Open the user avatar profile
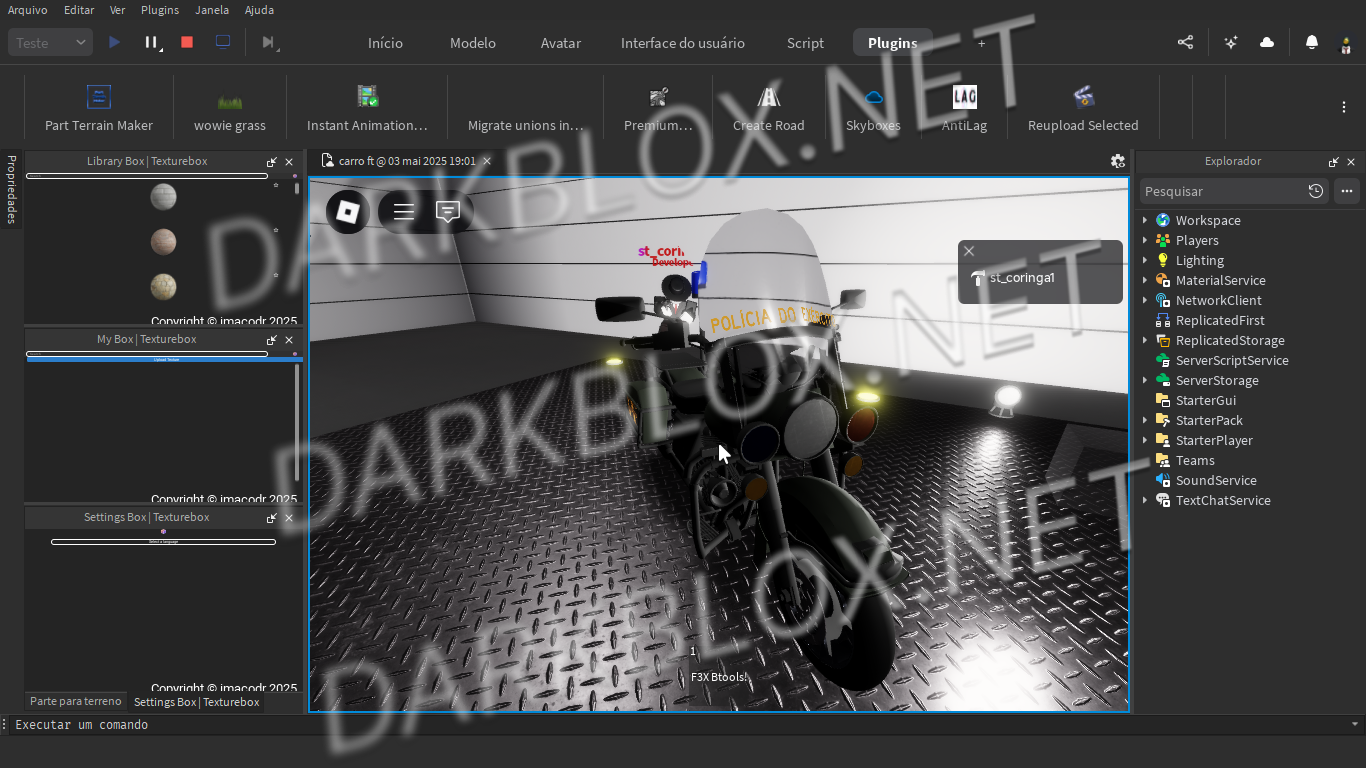 coord(1346,43)
